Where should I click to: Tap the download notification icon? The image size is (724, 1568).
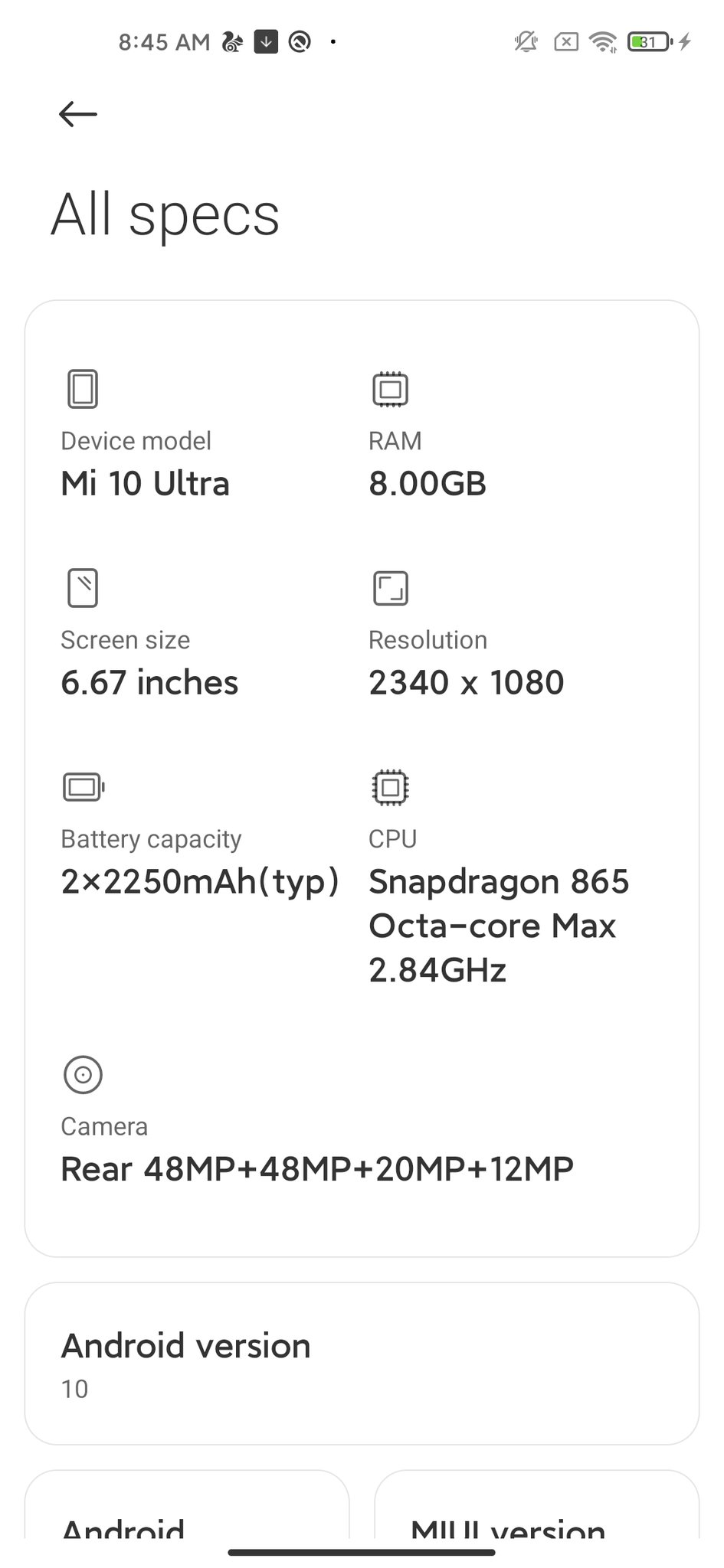click(x=266, y=42)
